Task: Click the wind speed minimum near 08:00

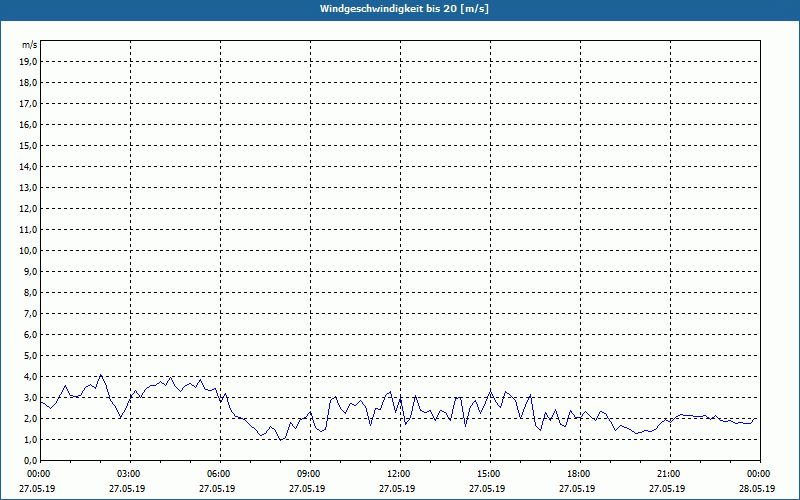Action: 280,439
